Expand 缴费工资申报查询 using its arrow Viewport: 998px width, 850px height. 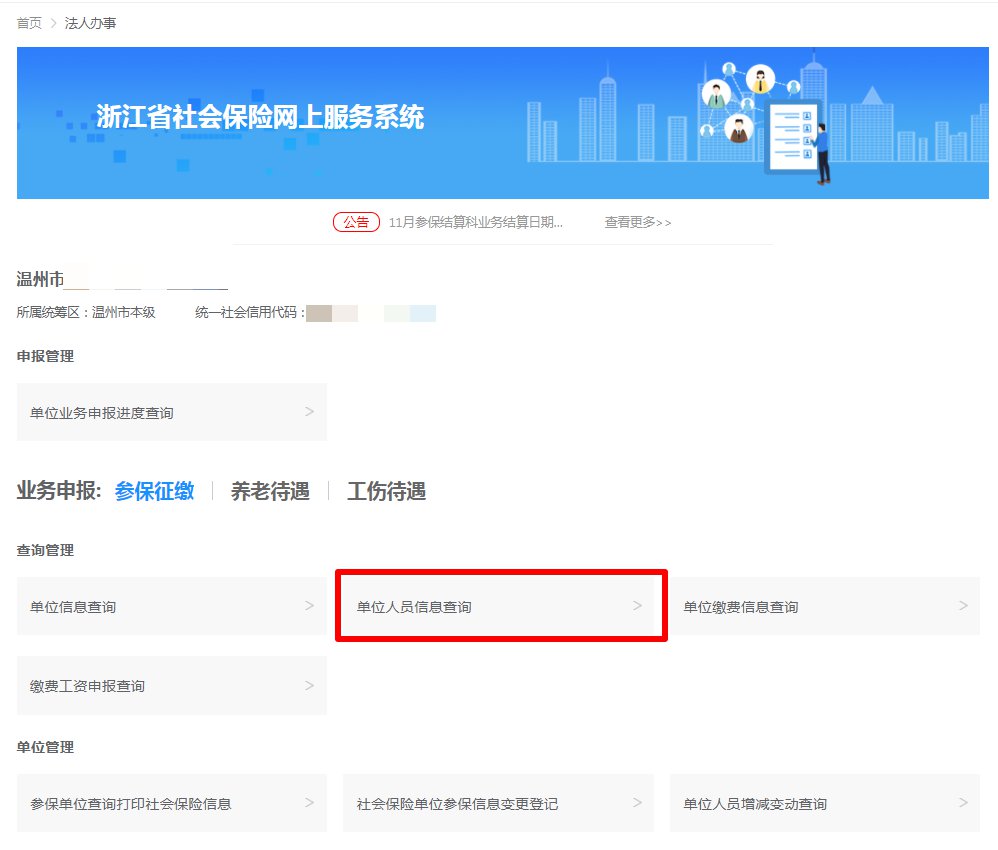pyautogui.click(x=309, y=686)
